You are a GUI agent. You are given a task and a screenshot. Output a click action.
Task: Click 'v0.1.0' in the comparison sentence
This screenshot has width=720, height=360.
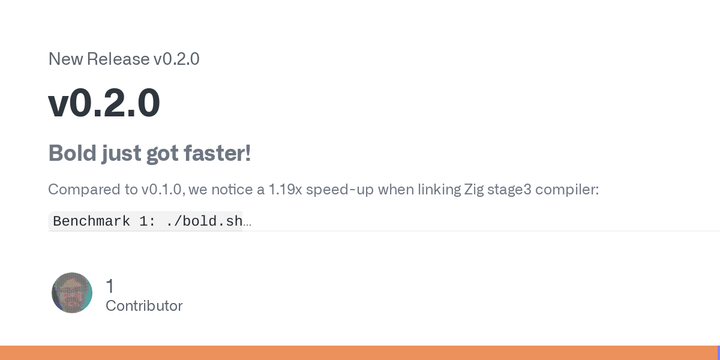click(x=162, y=189)
